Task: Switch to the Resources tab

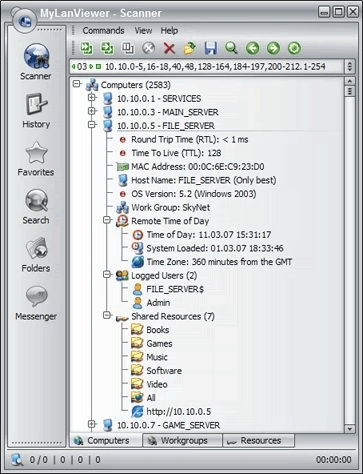Action: point(259,441)
